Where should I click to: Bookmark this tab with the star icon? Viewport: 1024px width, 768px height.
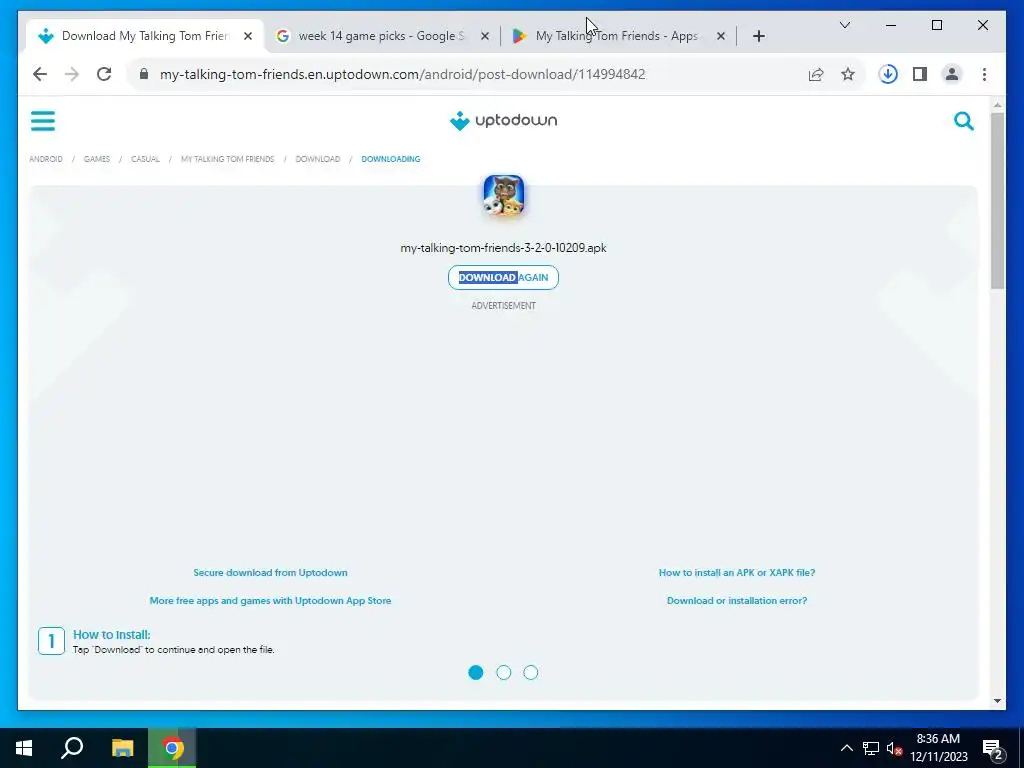tap(848, 74)
